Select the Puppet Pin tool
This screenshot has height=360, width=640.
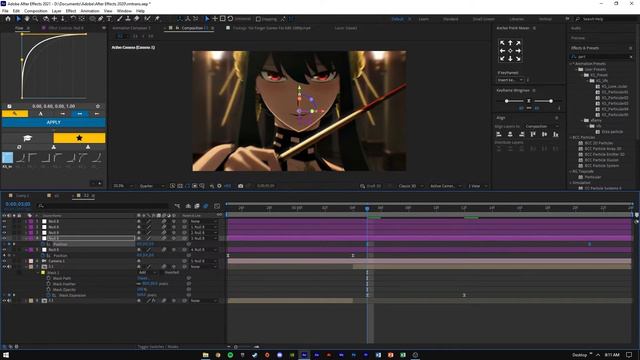click(x=157, y=19)
